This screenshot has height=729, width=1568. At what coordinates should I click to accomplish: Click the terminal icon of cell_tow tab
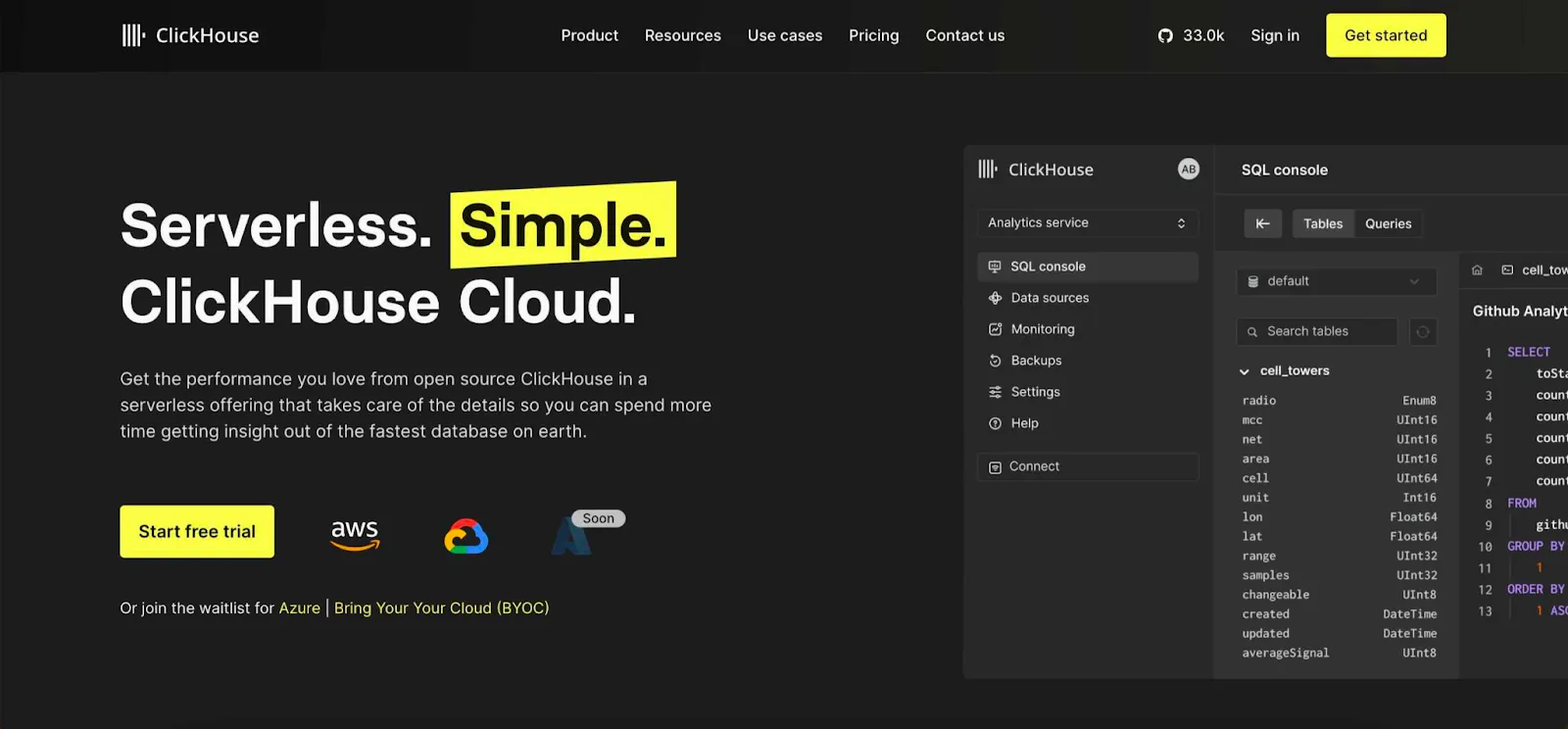[1507, 269]
